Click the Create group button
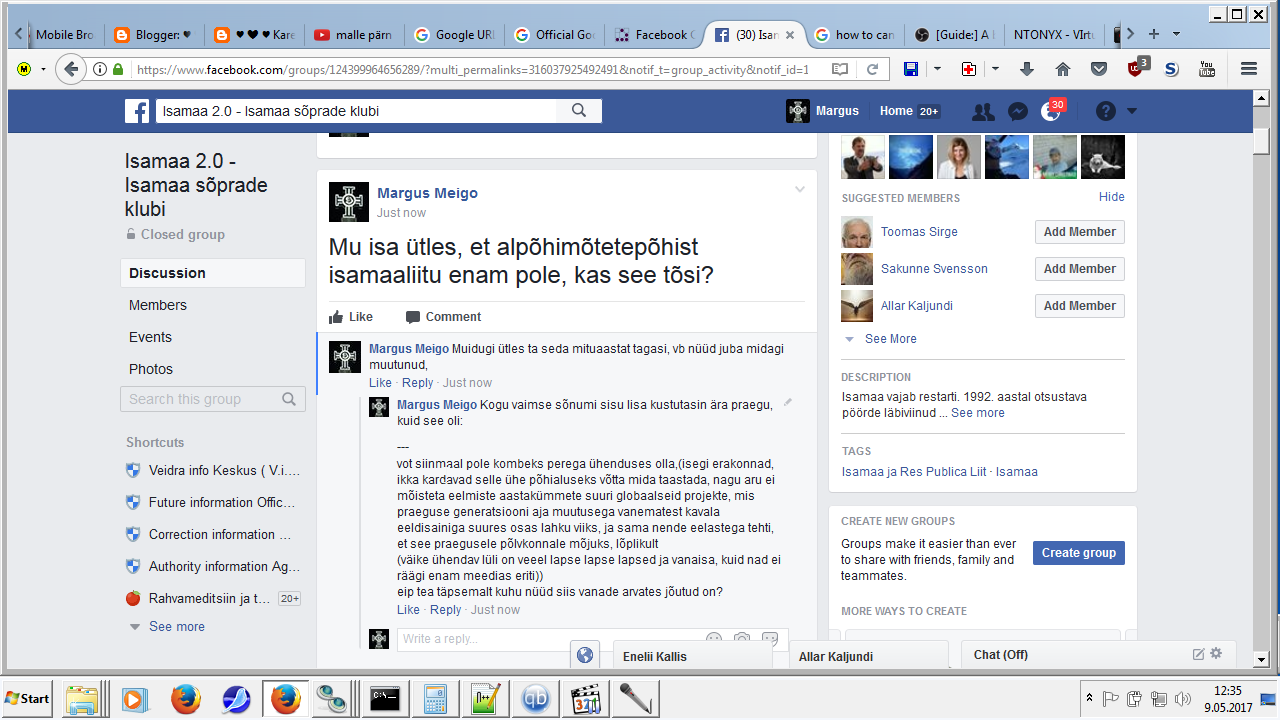Screen dimensions: 1280x720 (1079, 553)
